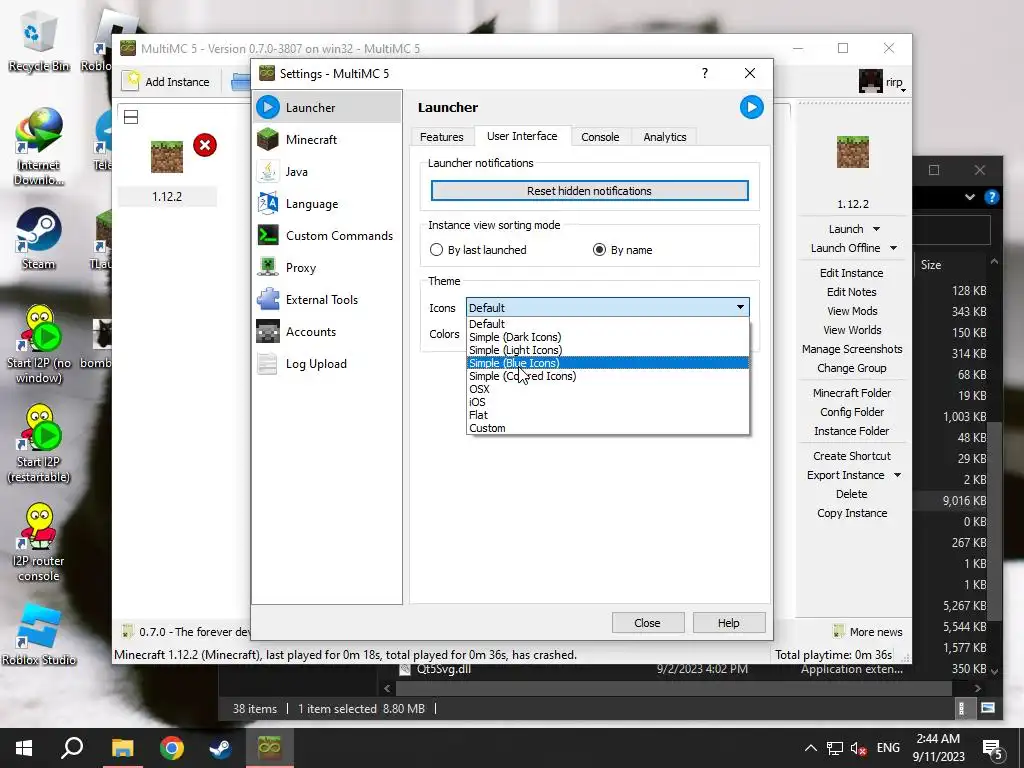Viewport: 1024px width, 768px height.
Task: Click Edit Instance in side panel
Action: [852, 273]
